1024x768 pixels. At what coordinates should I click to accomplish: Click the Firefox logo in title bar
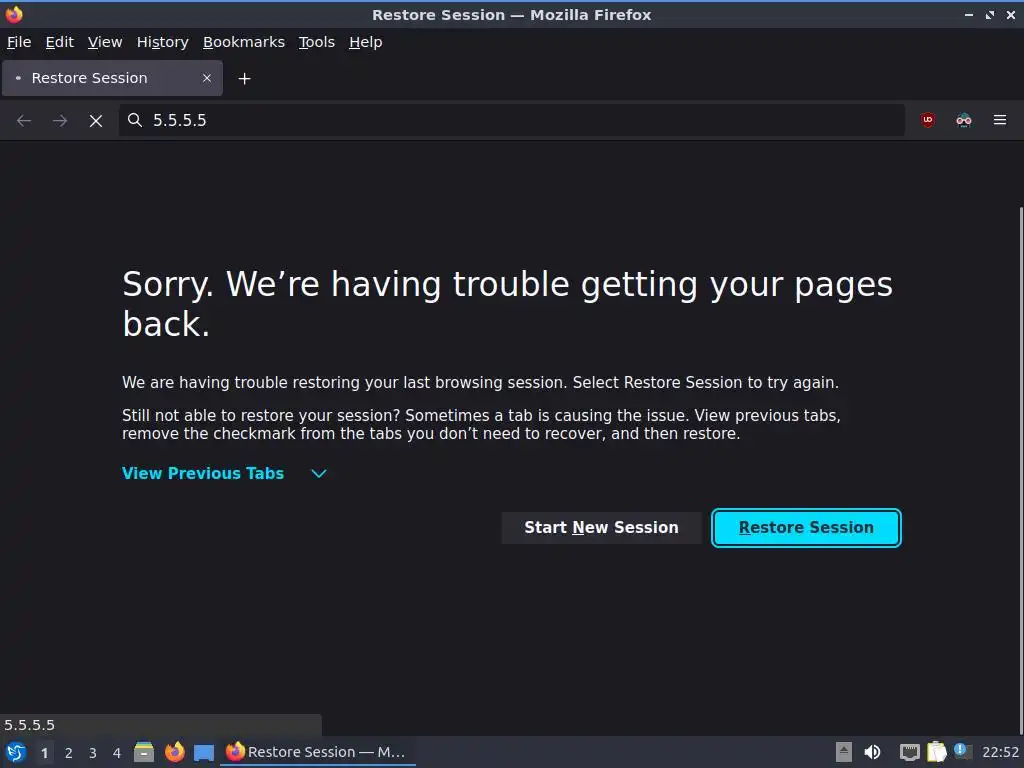click(14, 14)
